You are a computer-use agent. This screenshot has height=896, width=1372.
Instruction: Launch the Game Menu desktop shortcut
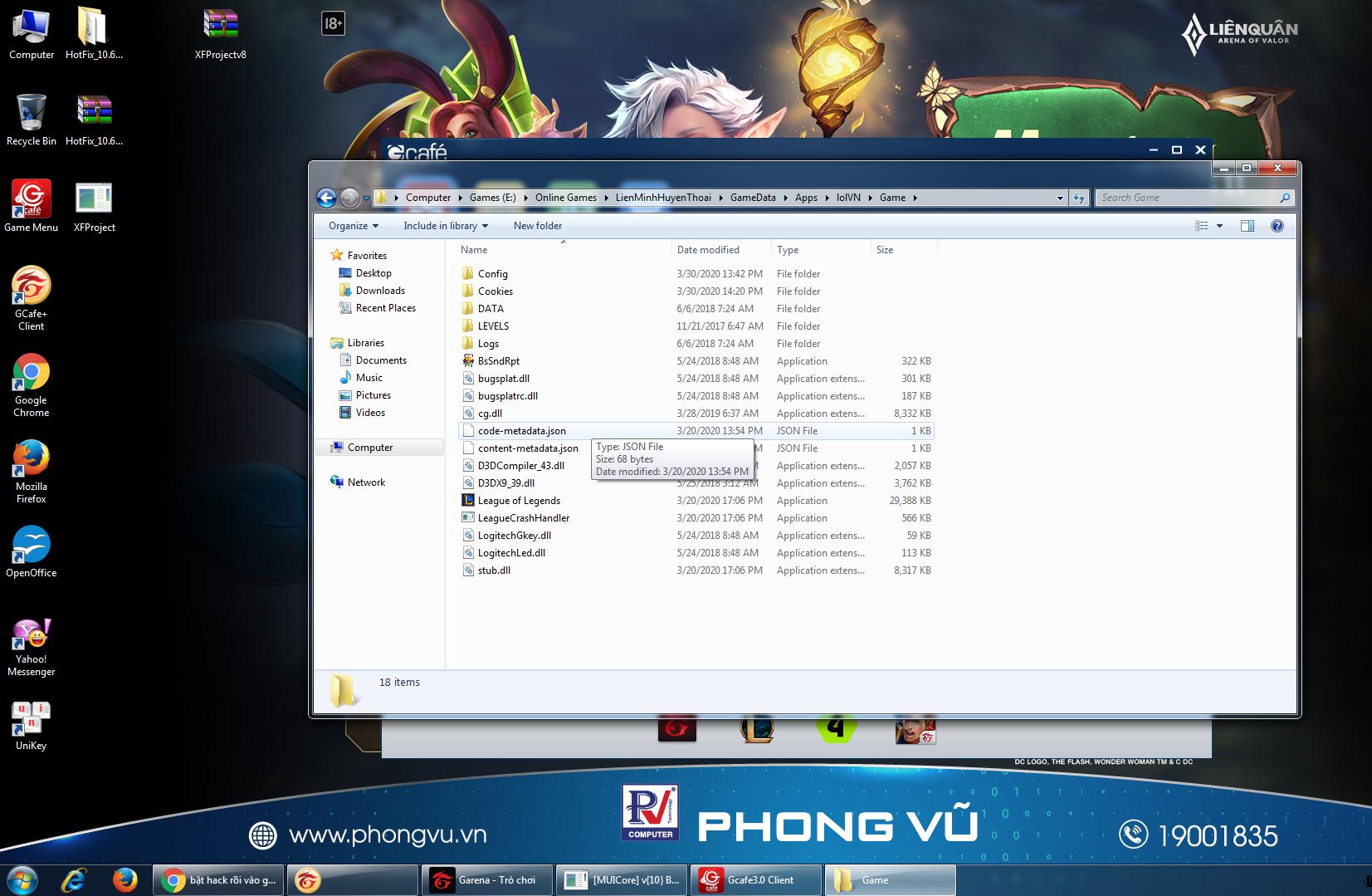pos(32,206)
